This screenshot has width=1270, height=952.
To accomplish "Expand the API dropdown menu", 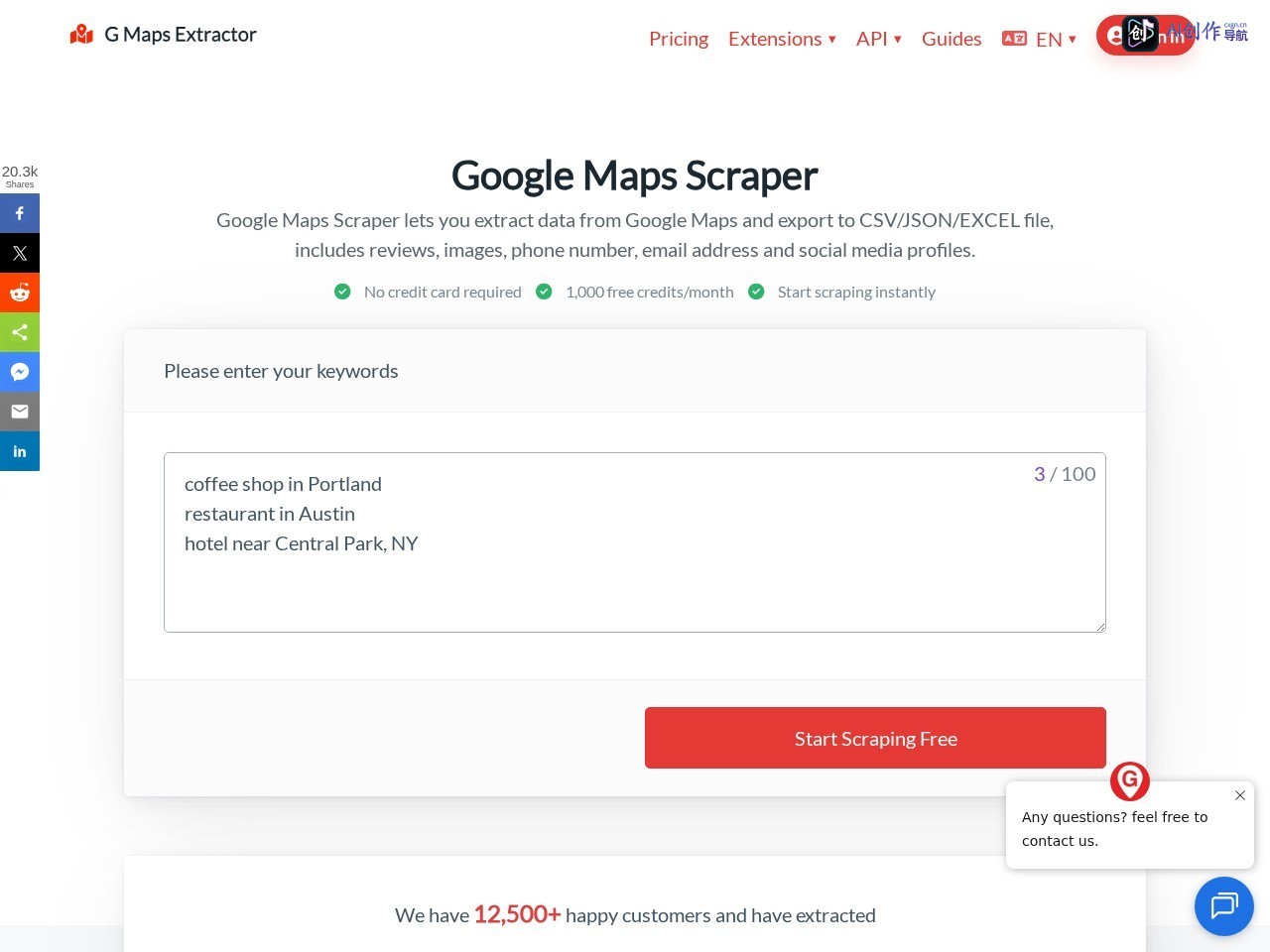I will (x=879, y=39).
